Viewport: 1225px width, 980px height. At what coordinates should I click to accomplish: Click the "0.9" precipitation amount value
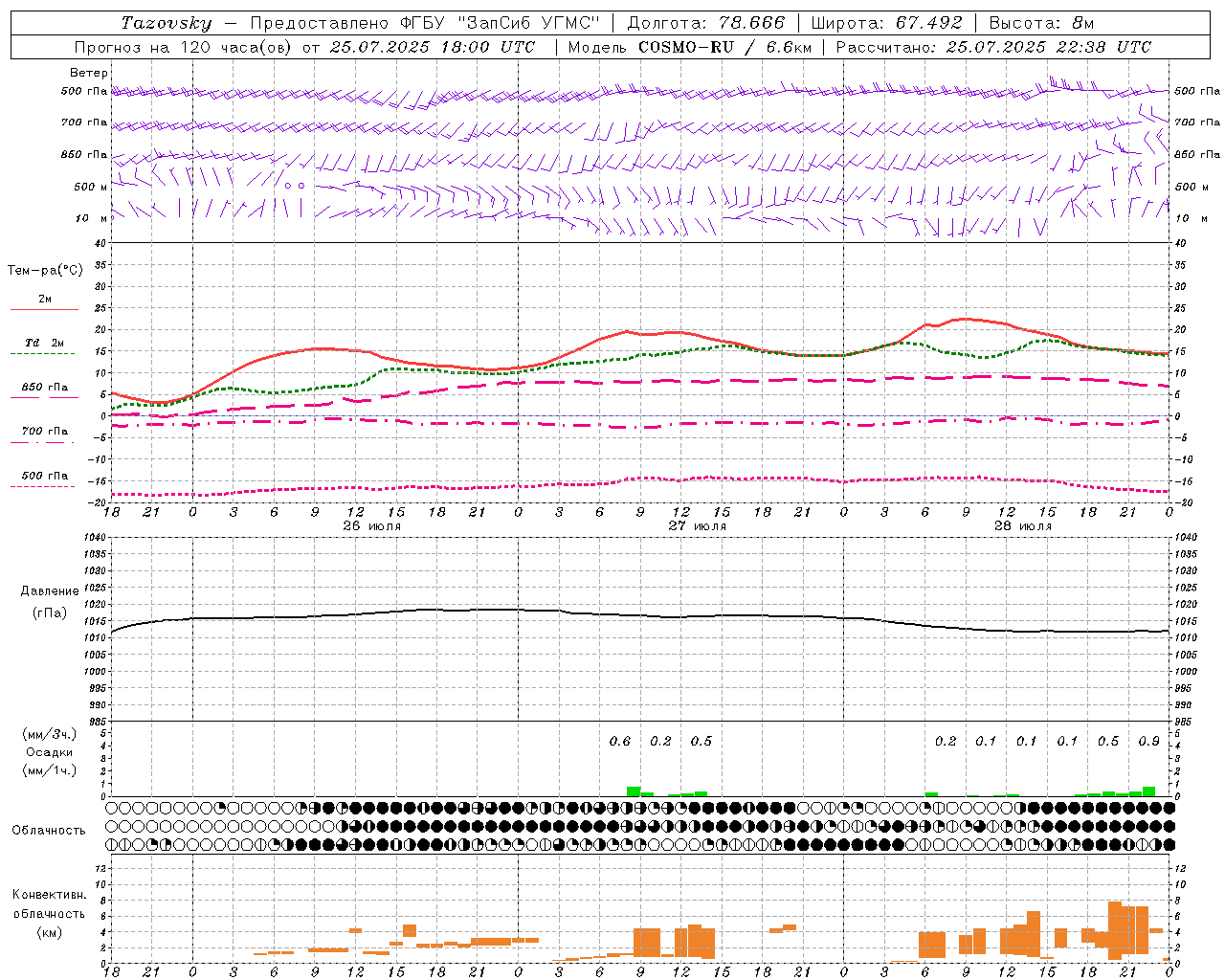point(1149,742)
